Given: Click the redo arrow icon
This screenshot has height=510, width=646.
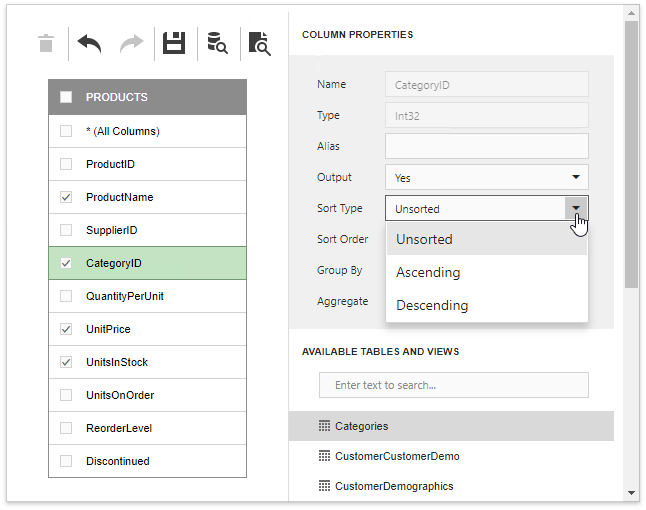Looking at the screenshot, I should pos(132,43).
